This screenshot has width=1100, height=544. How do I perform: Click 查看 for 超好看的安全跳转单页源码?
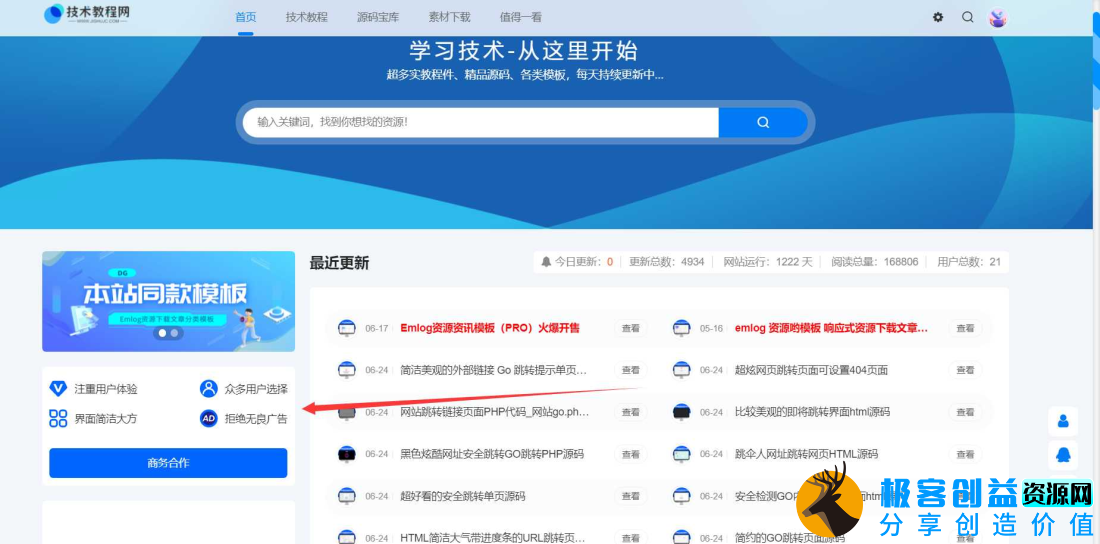click(x=631, y=496)
